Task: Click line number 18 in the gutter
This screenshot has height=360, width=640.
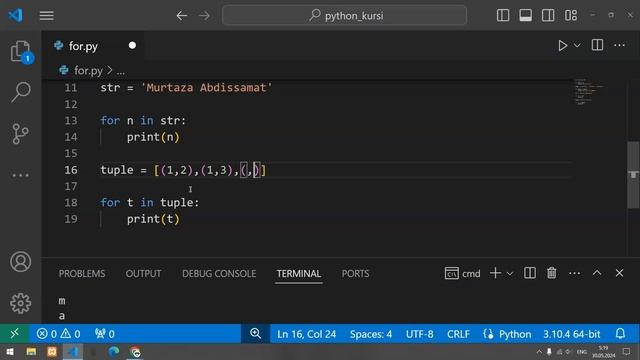Action: pos(71,202)
